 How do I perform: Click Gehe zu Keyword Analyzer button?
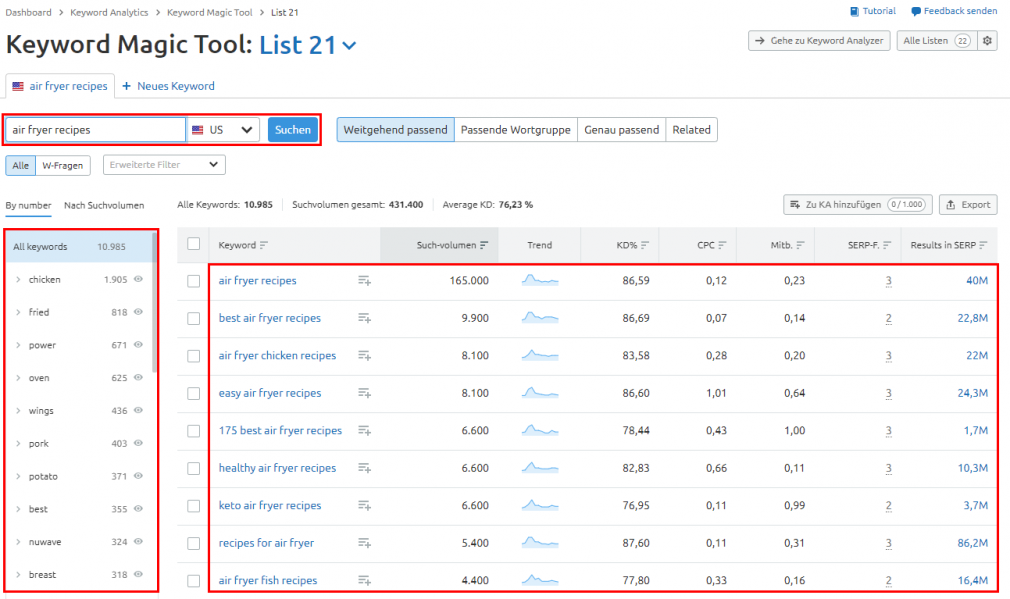point(819,41)
